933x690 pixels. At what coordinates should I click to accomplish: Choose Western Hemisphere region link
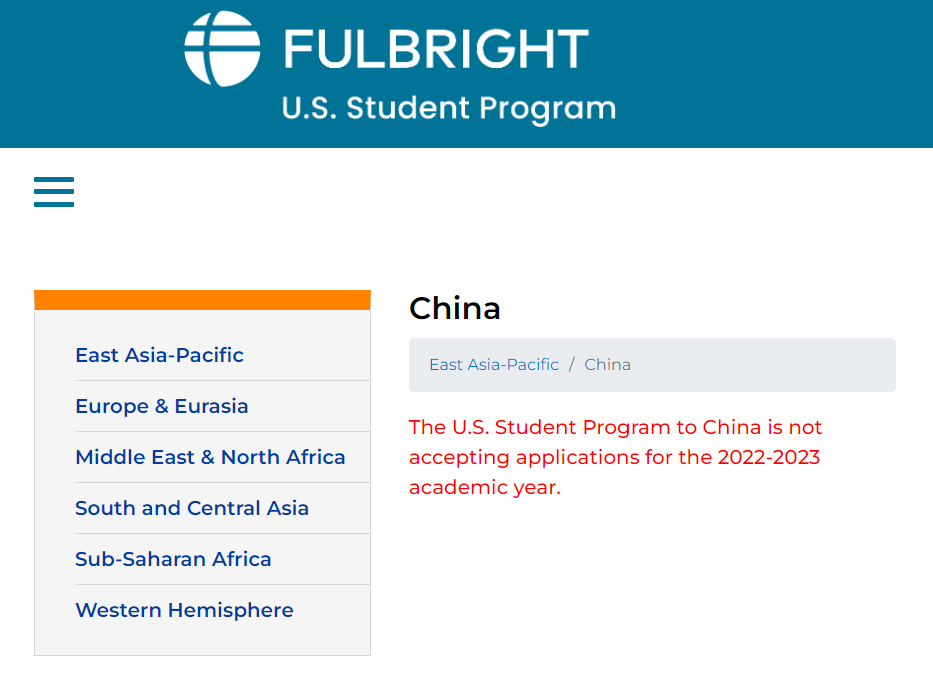(x=184, y=610)
